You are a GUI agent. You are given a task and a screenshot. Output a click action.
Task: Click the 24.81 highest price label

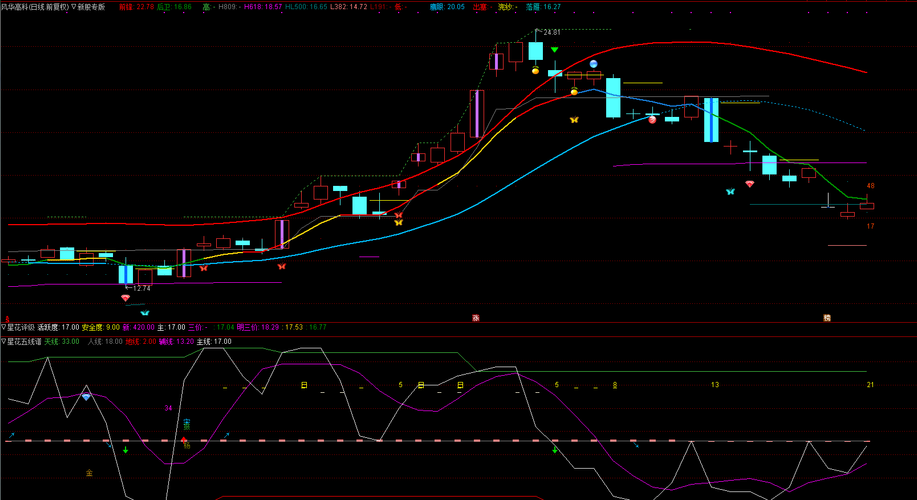tap(551, 32)
